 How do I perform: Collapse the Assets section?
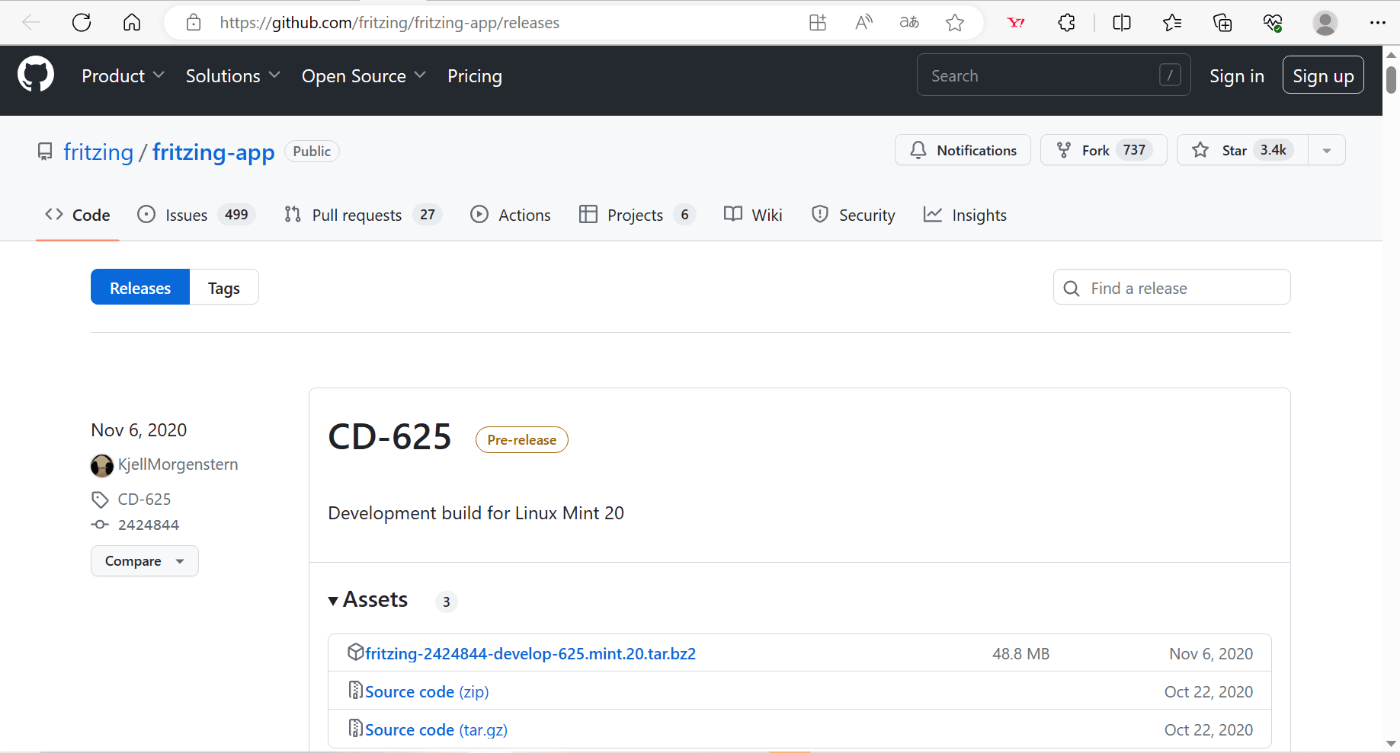click(367, 600)
